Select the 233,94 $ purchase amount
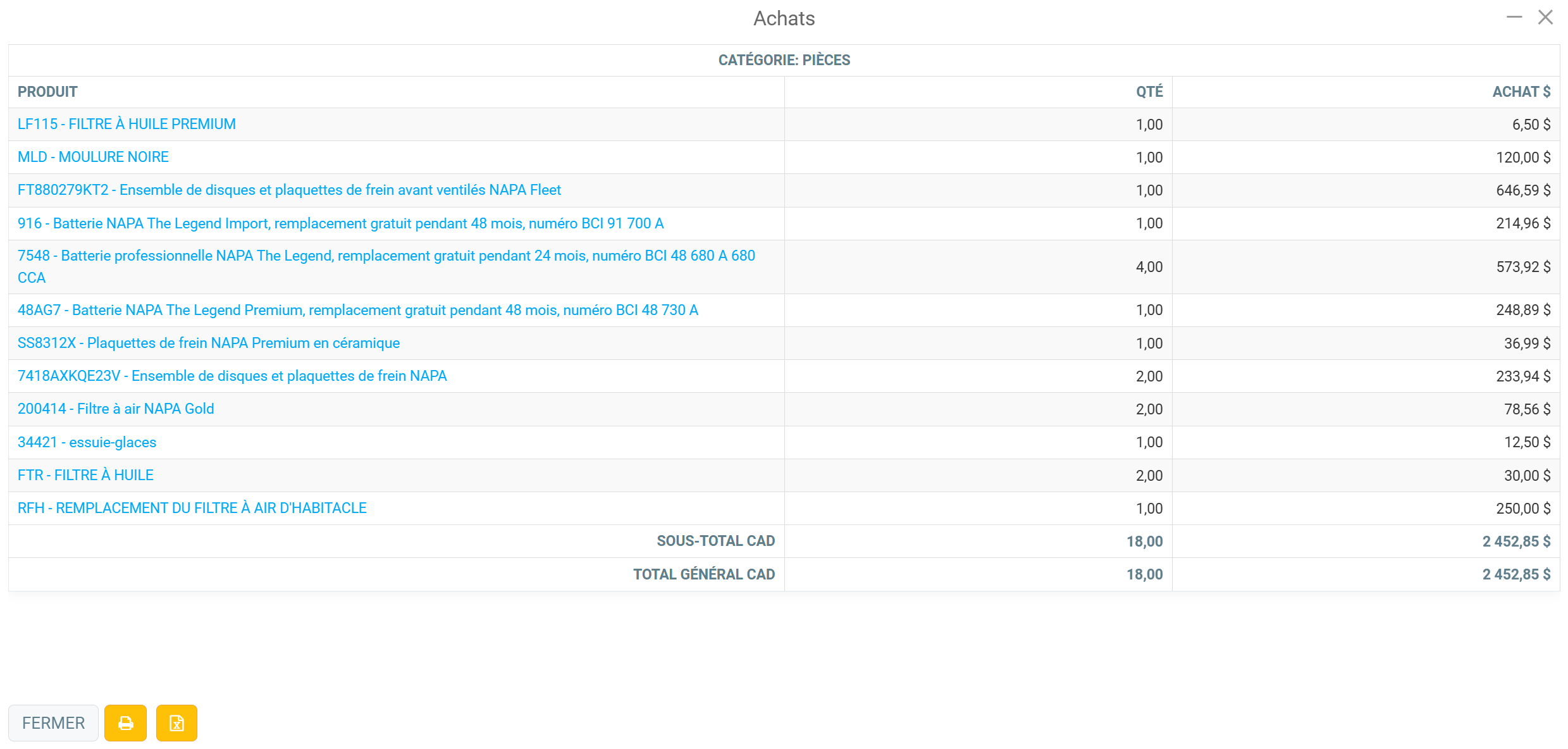Viewport: 1568px width, 749px height. (x=1523, y=376)
